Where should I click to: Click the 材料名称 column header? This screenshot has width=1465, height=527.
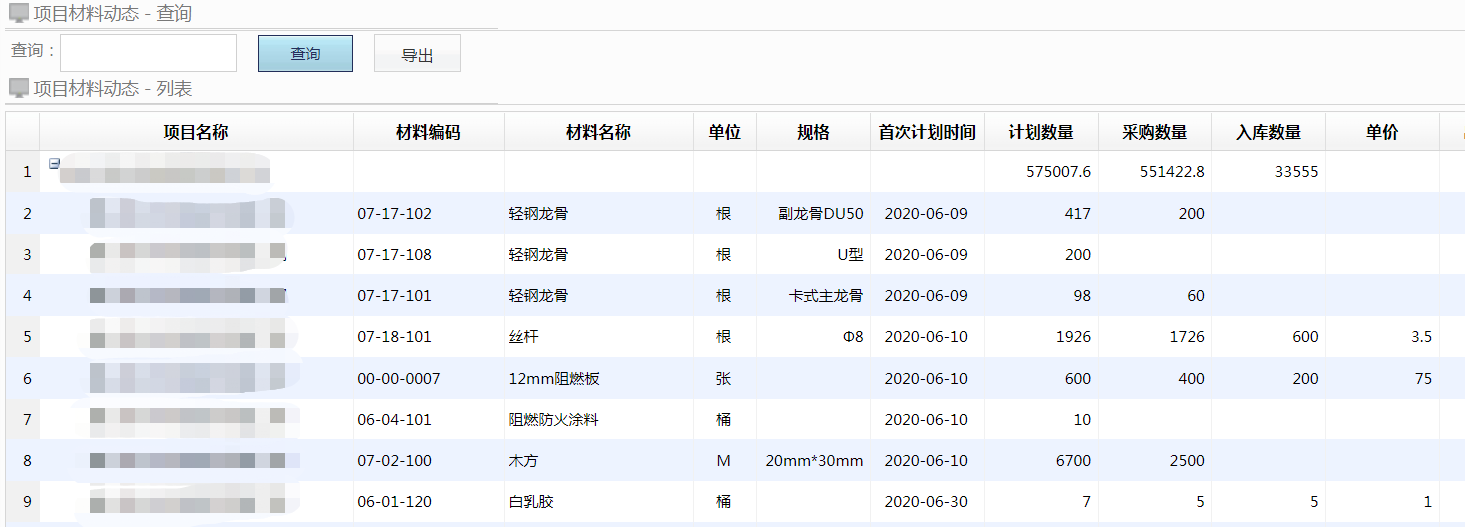598,132
